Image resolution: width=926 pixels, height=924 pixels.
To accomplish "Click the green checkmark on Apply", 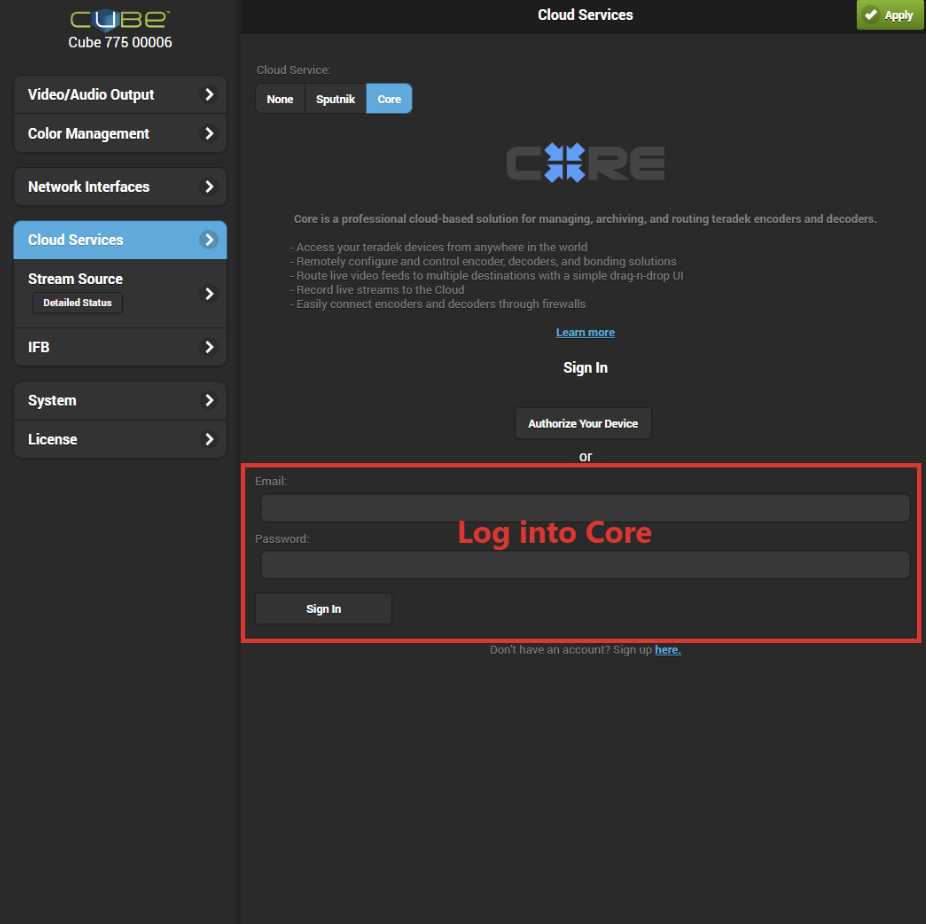I will click(x=871, y=15).
